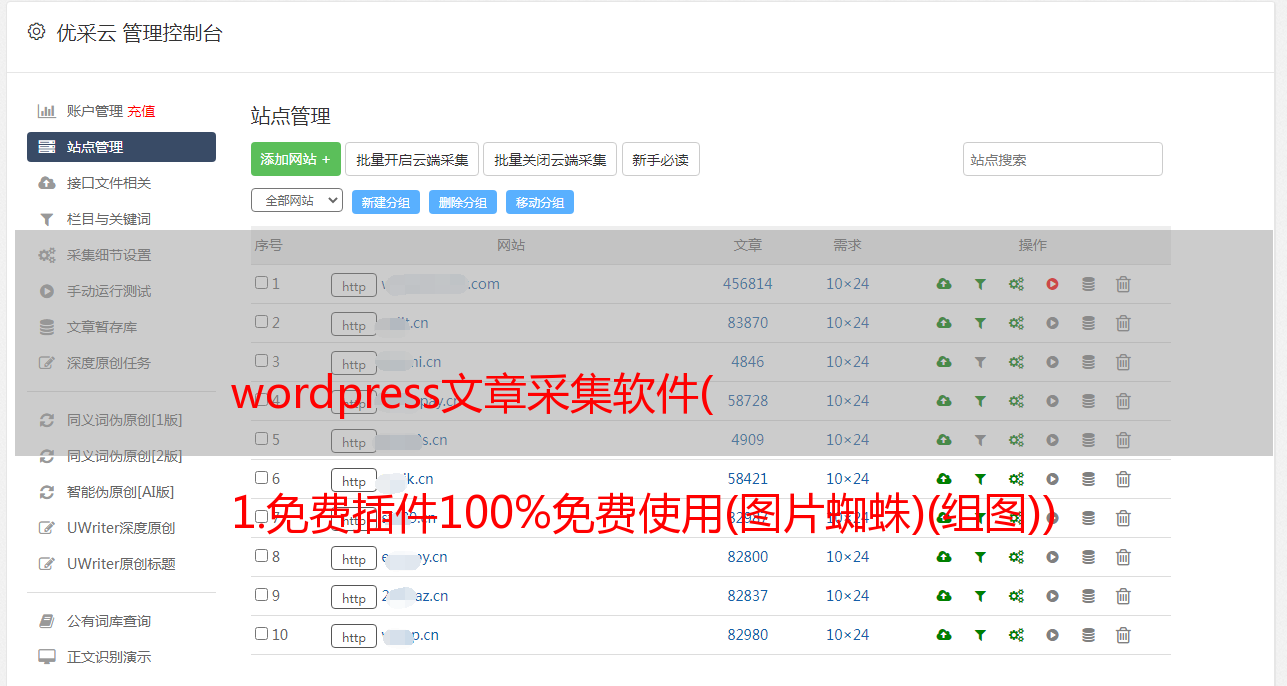The height and width of the screenshot is (686, 1287).
Task: Open UWriter原创标题 in the sidebar
Action: click(121, 564)
